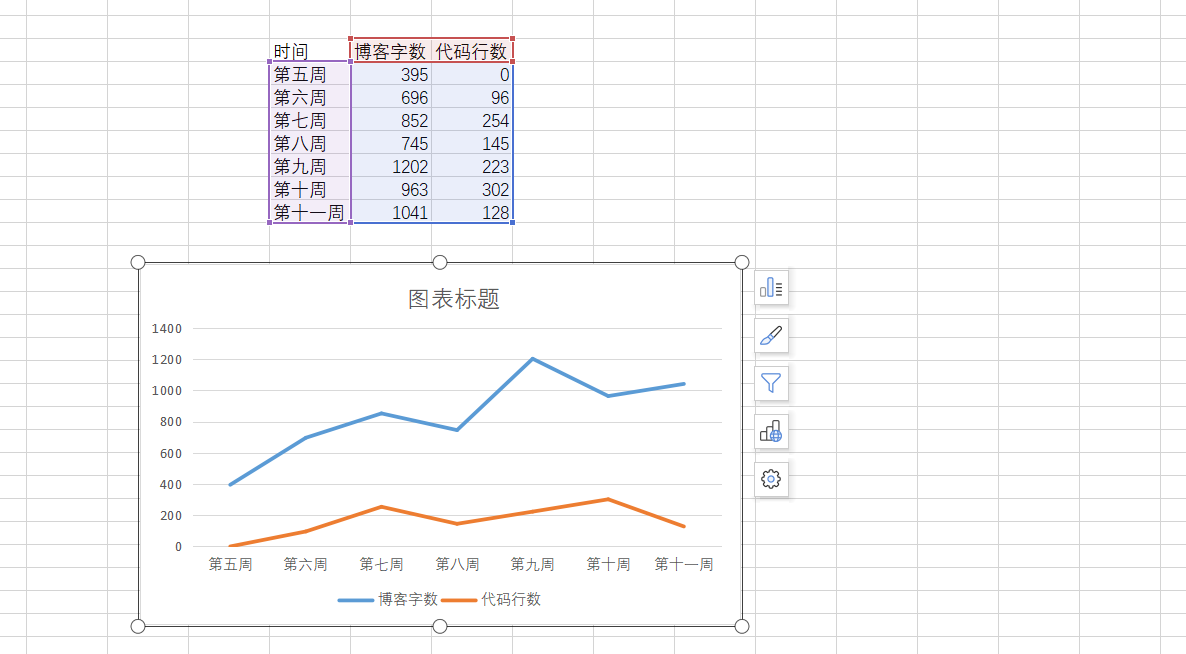Screen dimensions: 1186x654
Task: Select the cell with value 1041
Action: tap(390, 212)
